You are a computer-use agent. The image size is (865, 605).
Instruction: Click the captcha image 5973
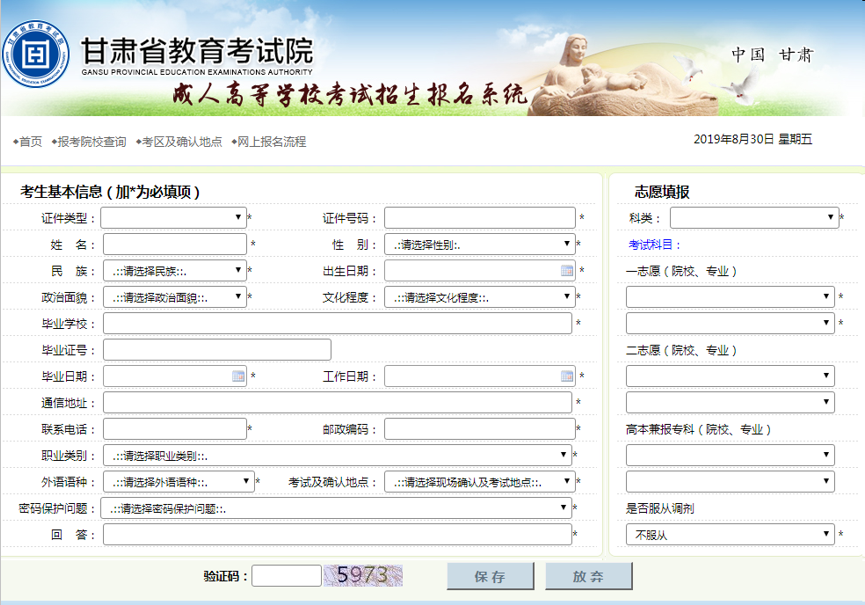(x=362, y=575)
